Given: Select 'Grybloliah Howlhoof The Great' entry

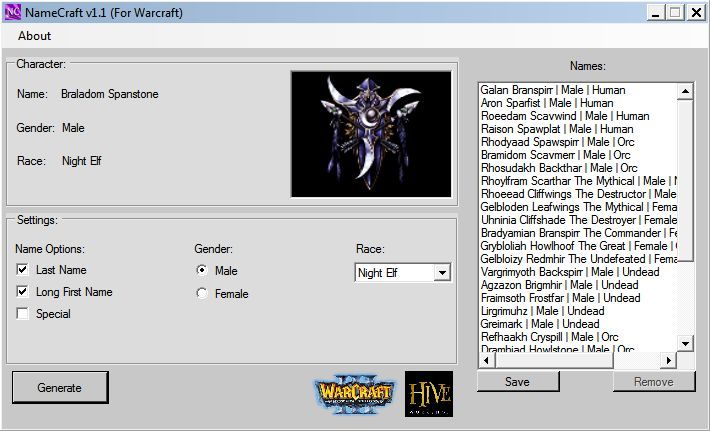Looking at the screenshot, I should [x=579, y=246].
